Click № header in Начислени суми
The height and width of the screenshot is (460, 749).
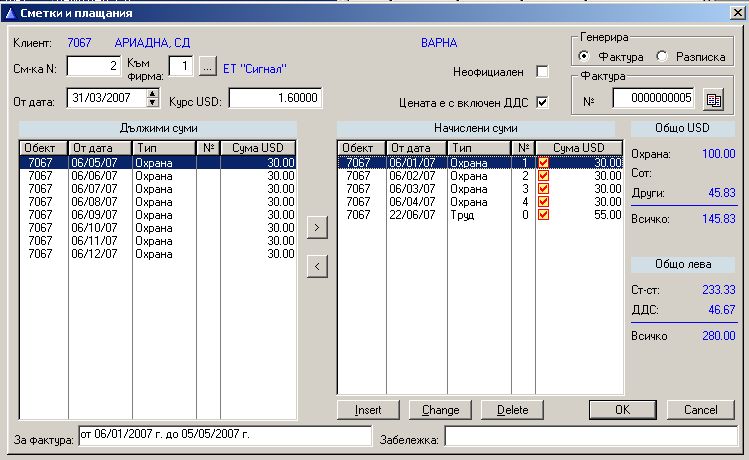tap(524, 148)
